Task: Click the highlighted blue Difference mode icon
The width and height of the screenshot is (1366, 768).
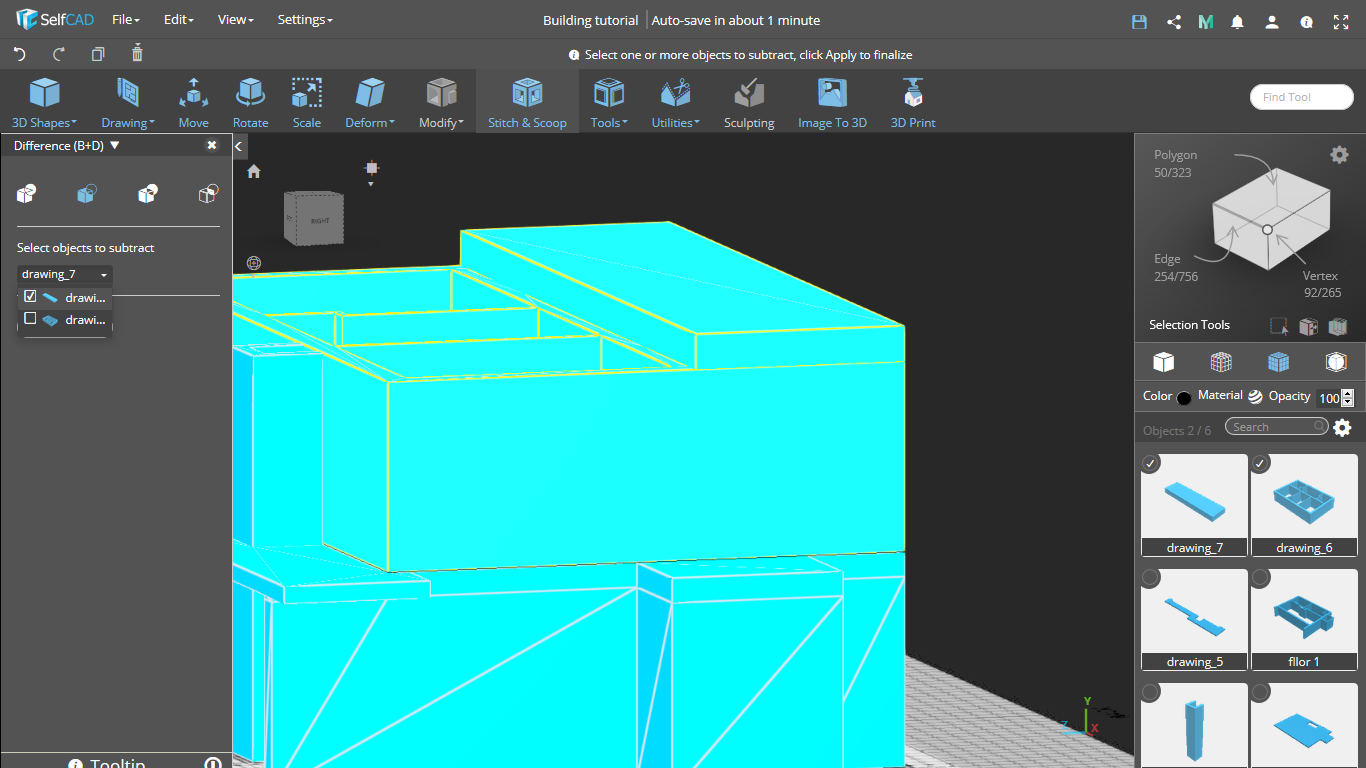Action: click(x=87, y=193)
